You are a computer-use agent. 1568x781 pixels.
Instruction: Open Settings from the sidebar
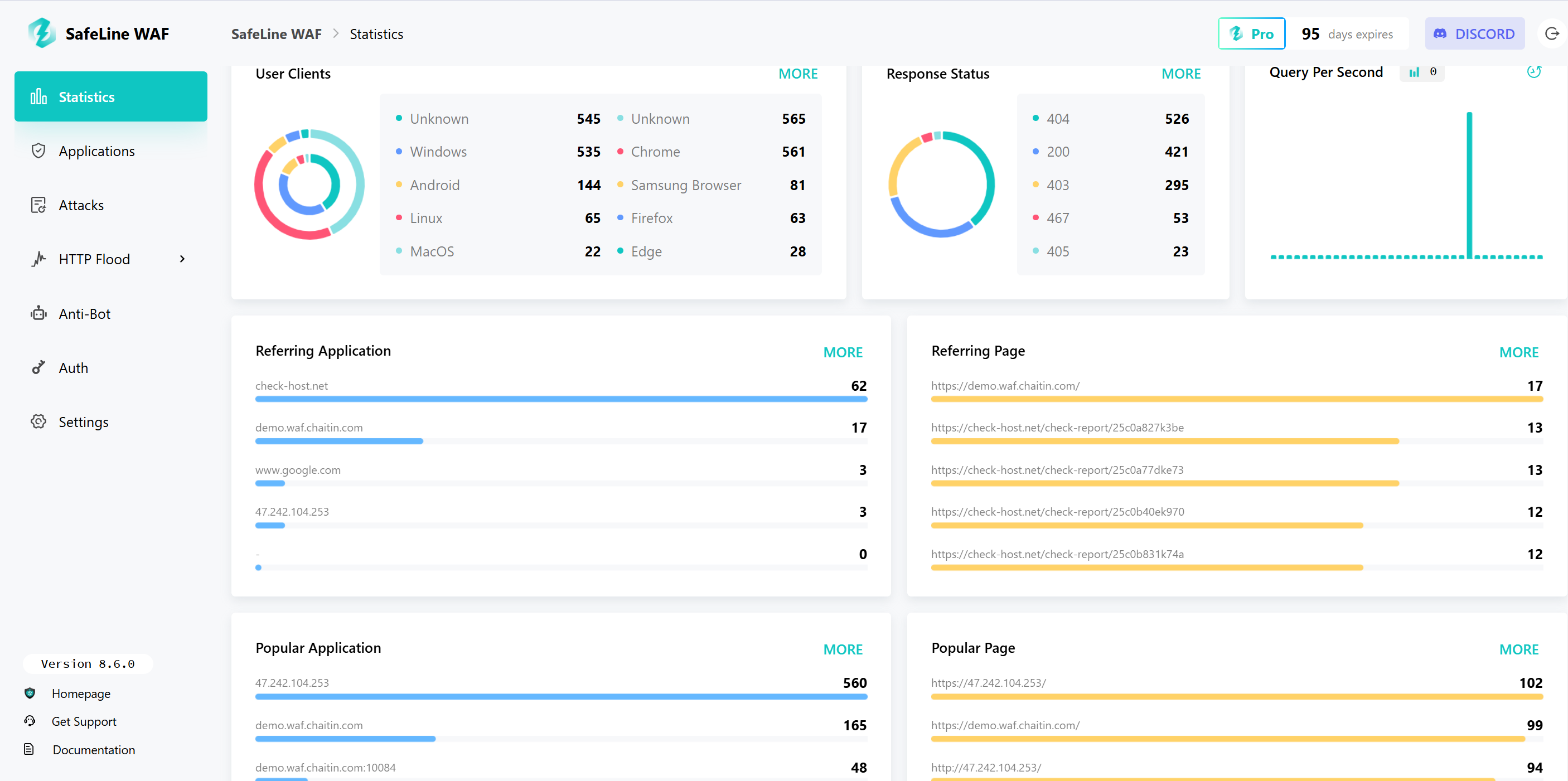click(111, 421)
